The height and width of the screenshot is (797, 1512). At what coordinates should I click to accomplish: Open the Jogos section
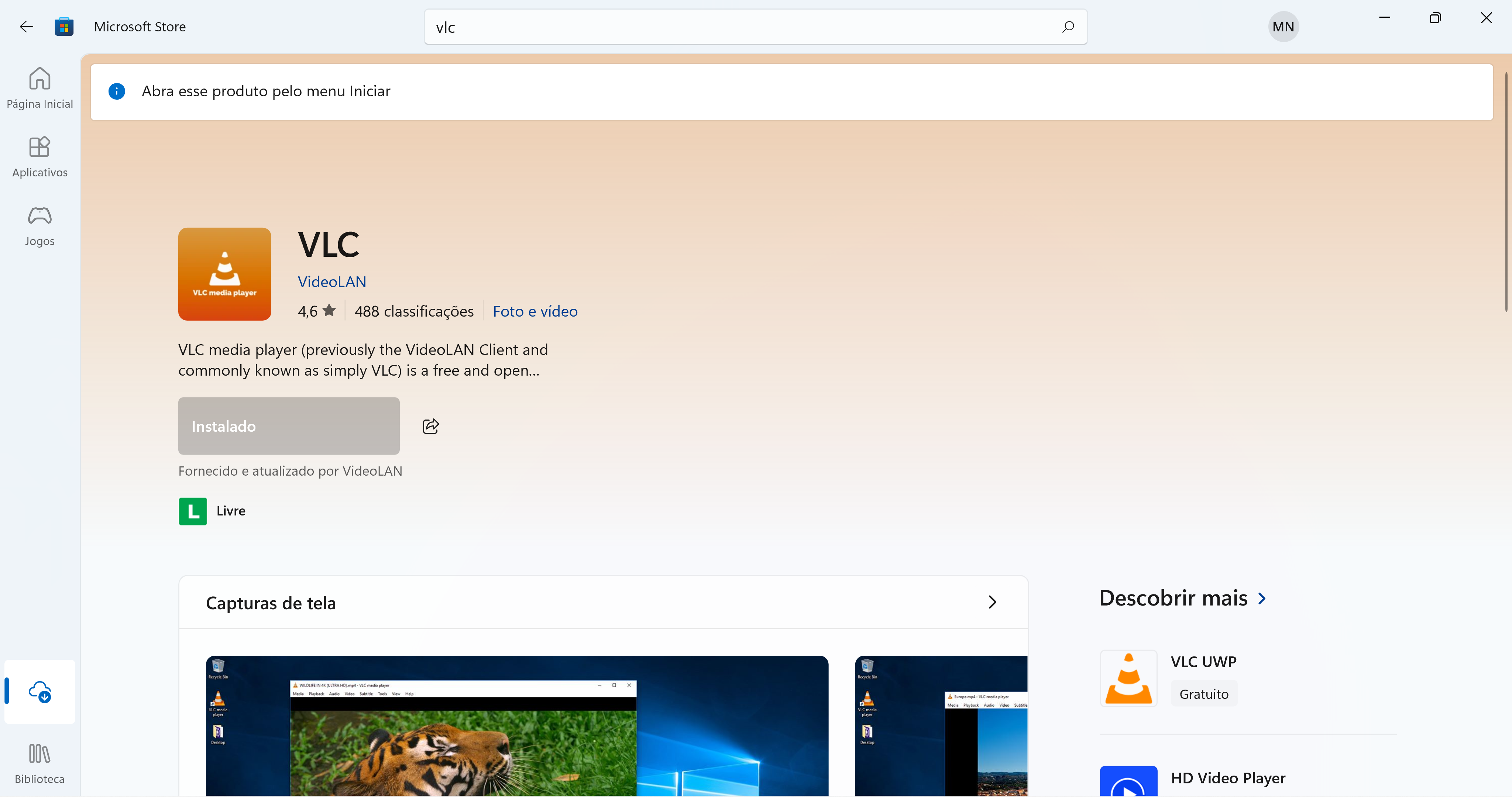click(x=40, y=225)
